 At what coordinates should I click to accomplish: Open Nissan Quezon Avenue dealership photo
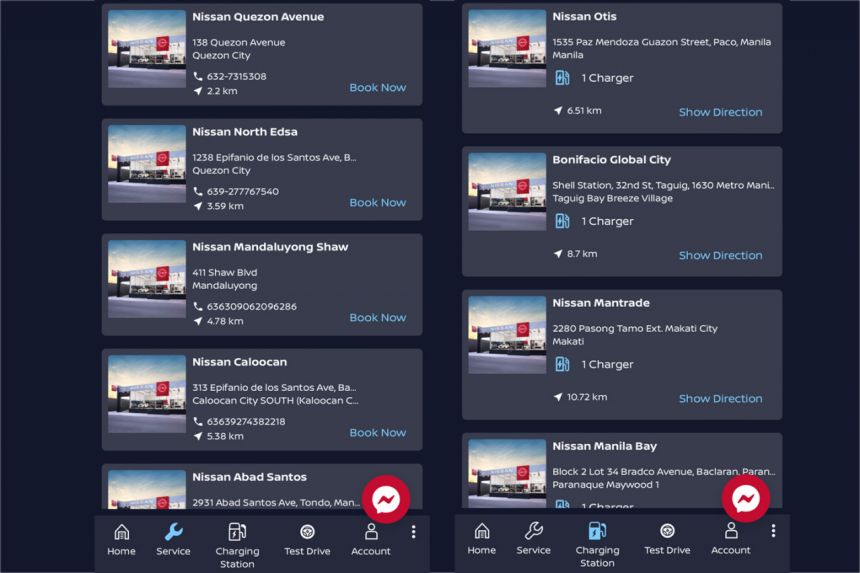147,49
